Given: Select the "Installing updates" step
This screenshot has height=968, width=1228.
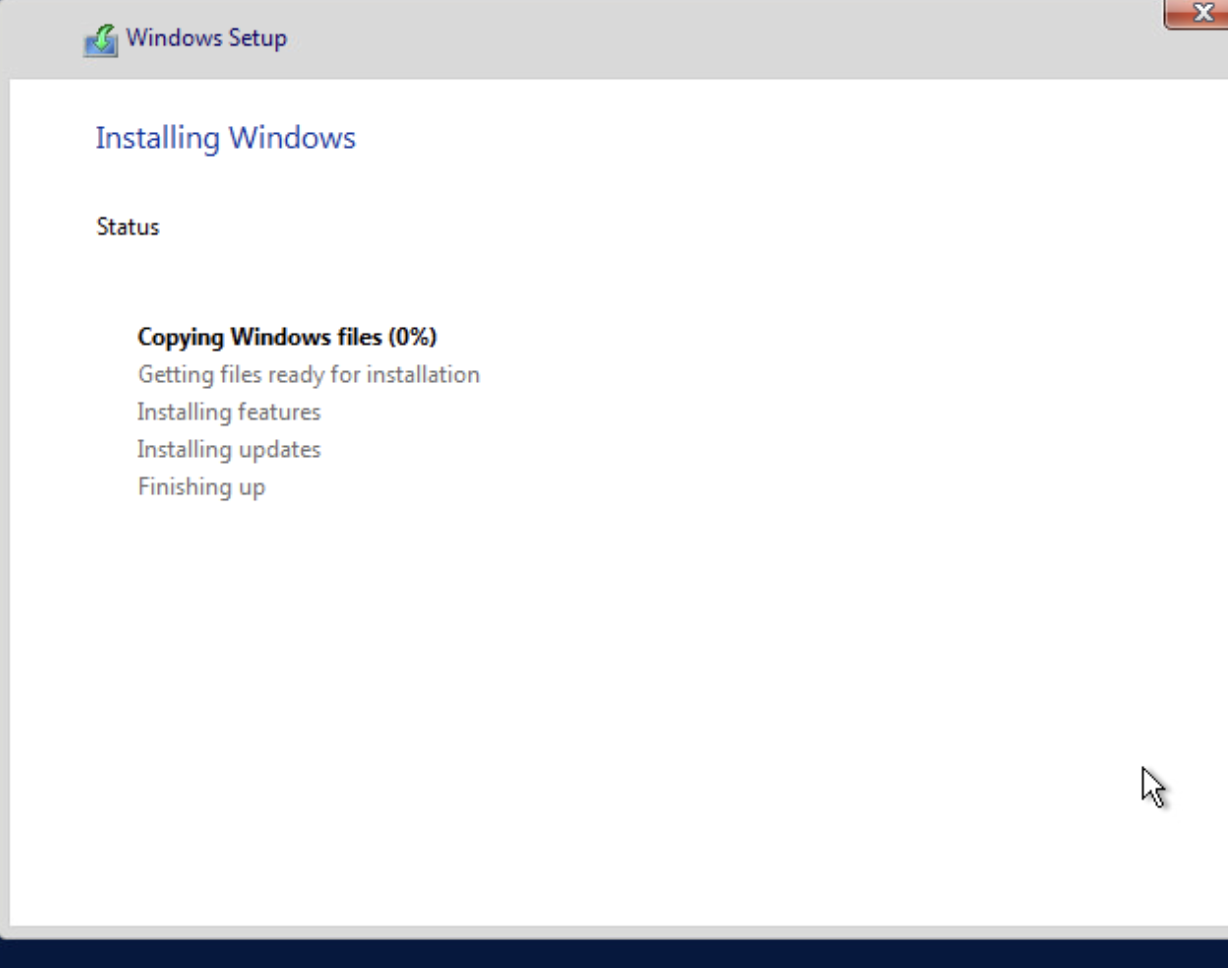Looking at the screenshot, I should [228, 450].
